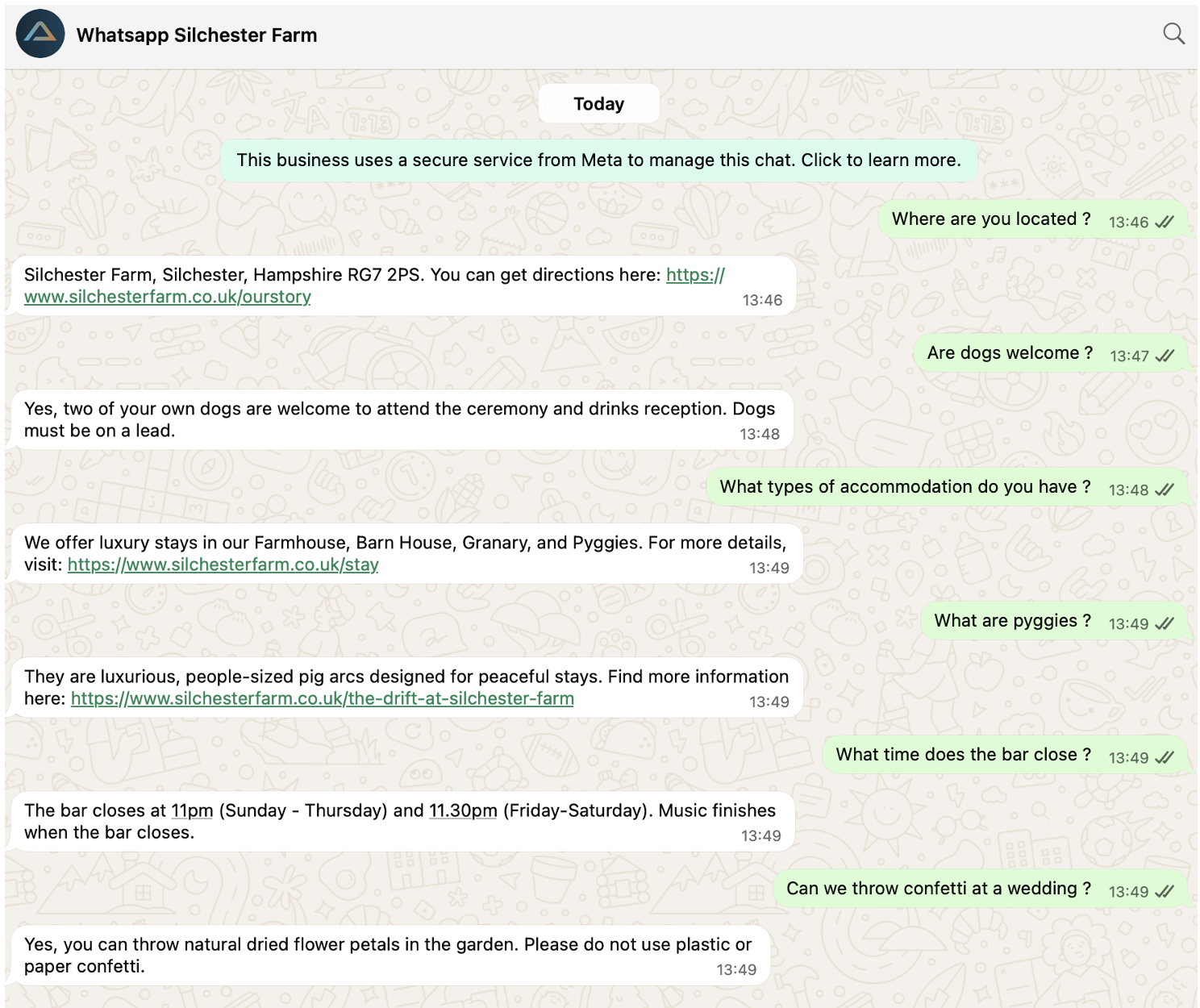Open the-drift-at-silchester-farm link
Screen dimensions: 1200x1008
point(322,698)
